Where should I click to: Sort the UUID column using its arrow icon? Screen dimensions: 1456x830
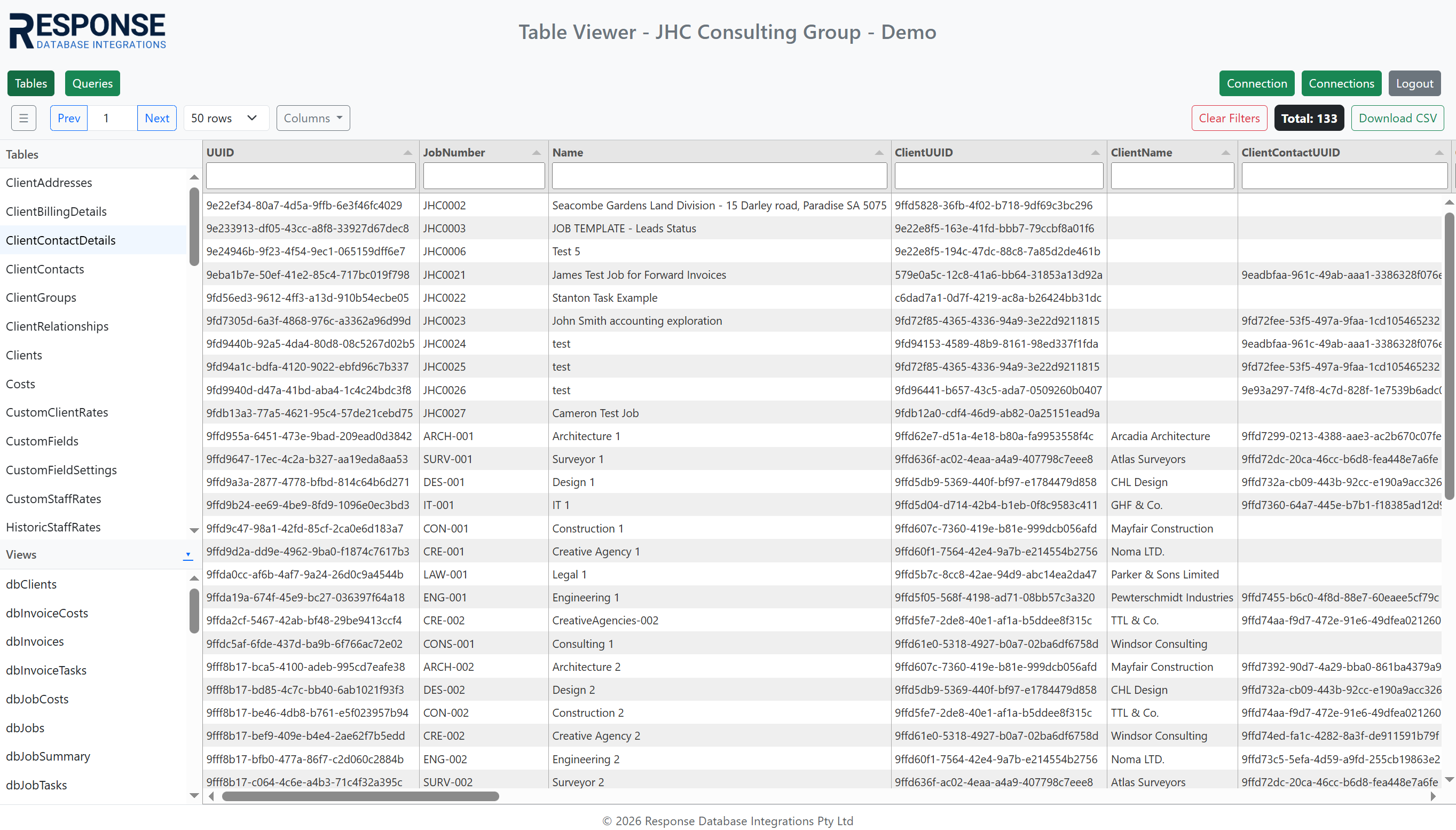(408, 153)
